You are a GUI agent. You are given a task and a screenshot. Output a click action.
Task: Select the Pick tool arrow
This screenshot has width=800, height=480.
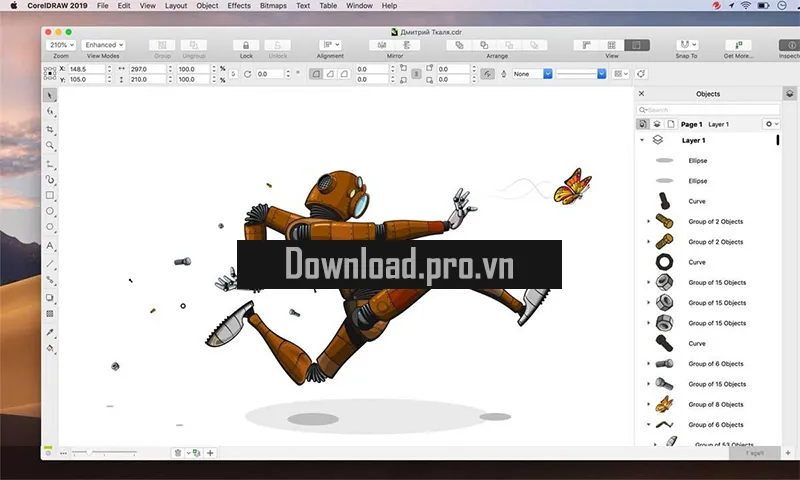tap(49, 95)
